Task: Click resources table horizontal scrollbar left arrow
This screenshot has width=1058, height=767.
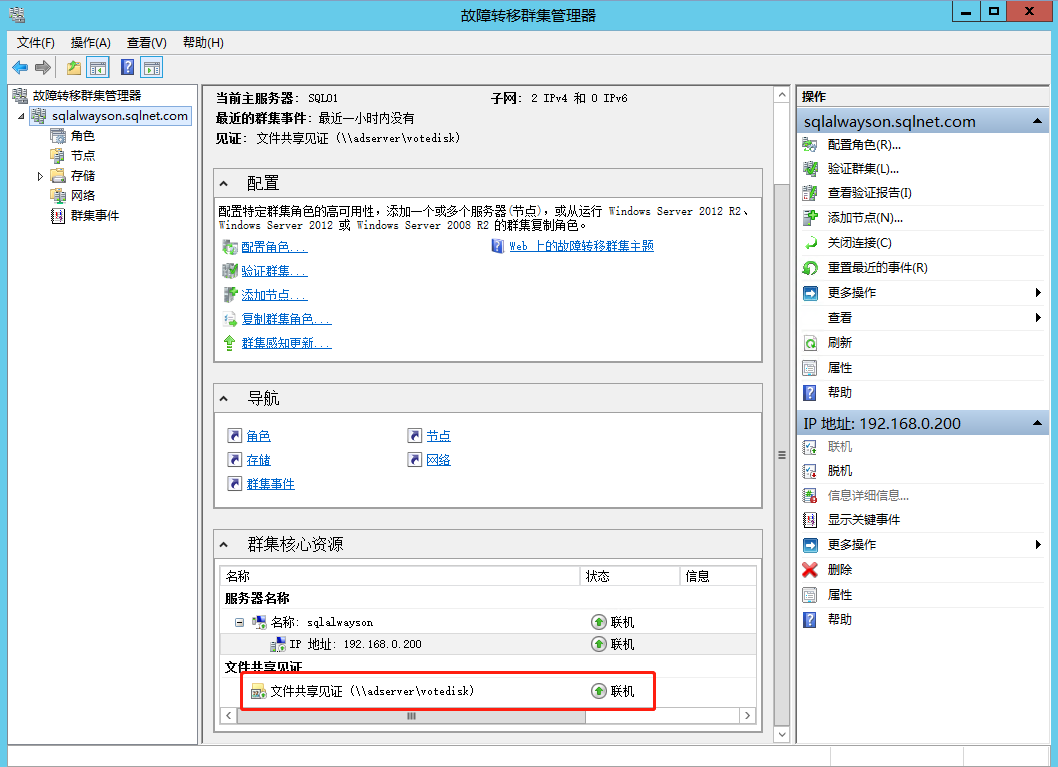Action: pos(229,716)
